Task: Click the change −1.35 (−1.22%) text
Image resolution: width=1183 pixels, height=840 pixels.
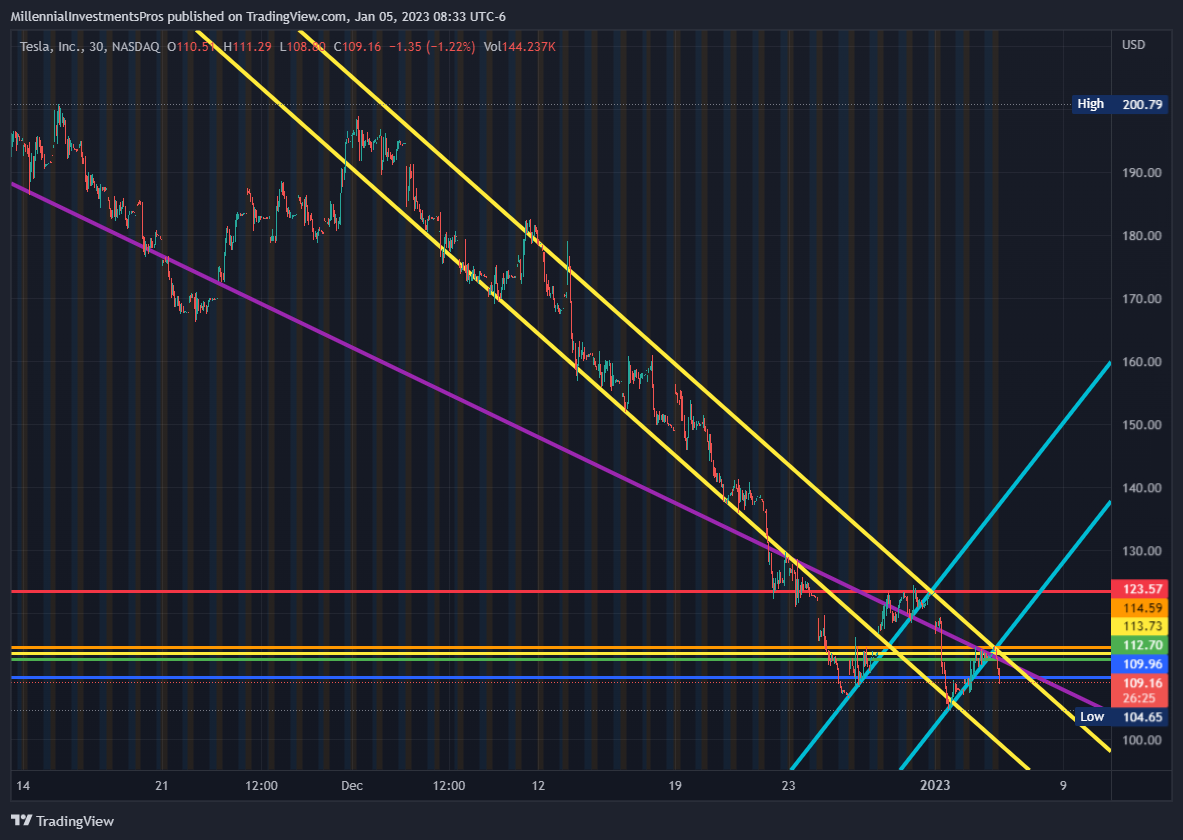Action: pos(432,47)
